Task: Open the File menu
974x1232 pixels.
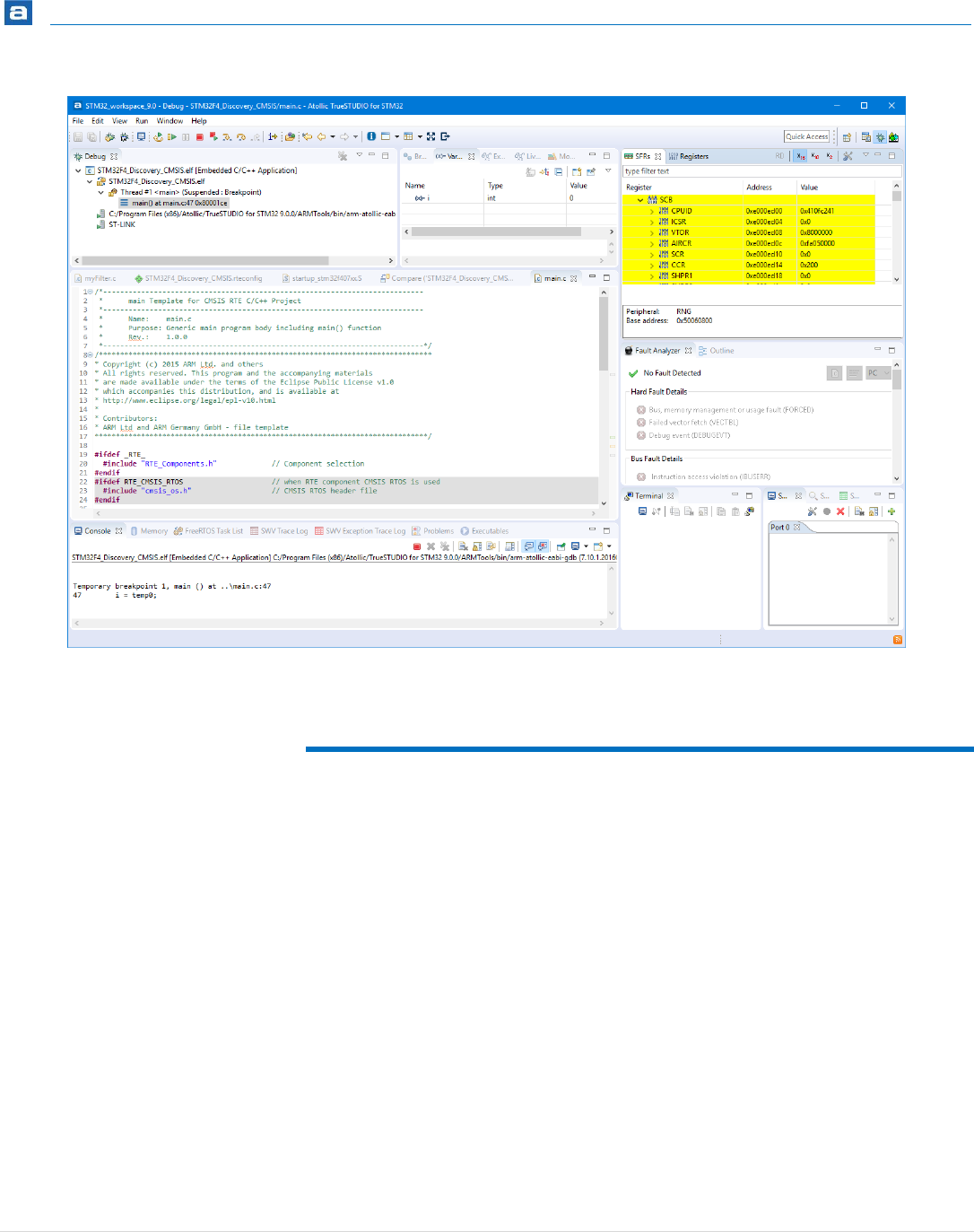Action: click(78, 120)
